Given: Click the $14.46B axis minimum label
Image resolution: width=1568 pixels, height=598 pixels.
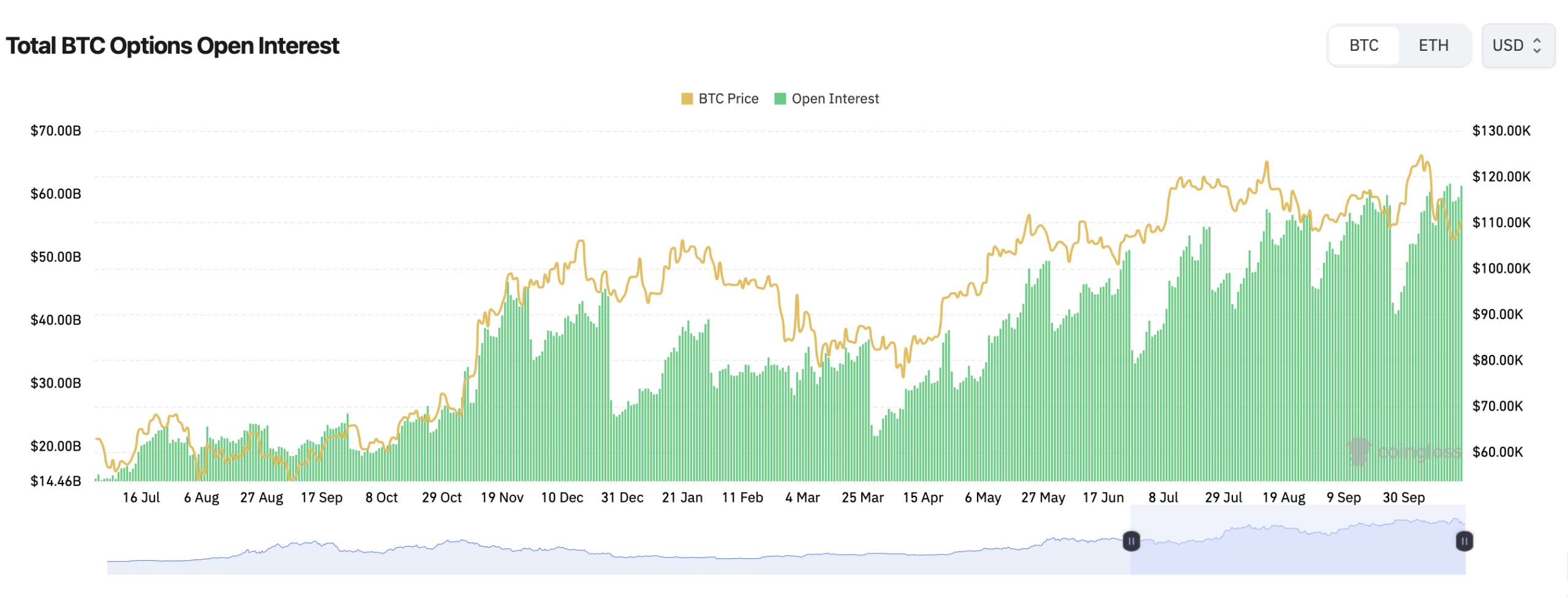Looking at the screenshot, I should pos(56,481).
